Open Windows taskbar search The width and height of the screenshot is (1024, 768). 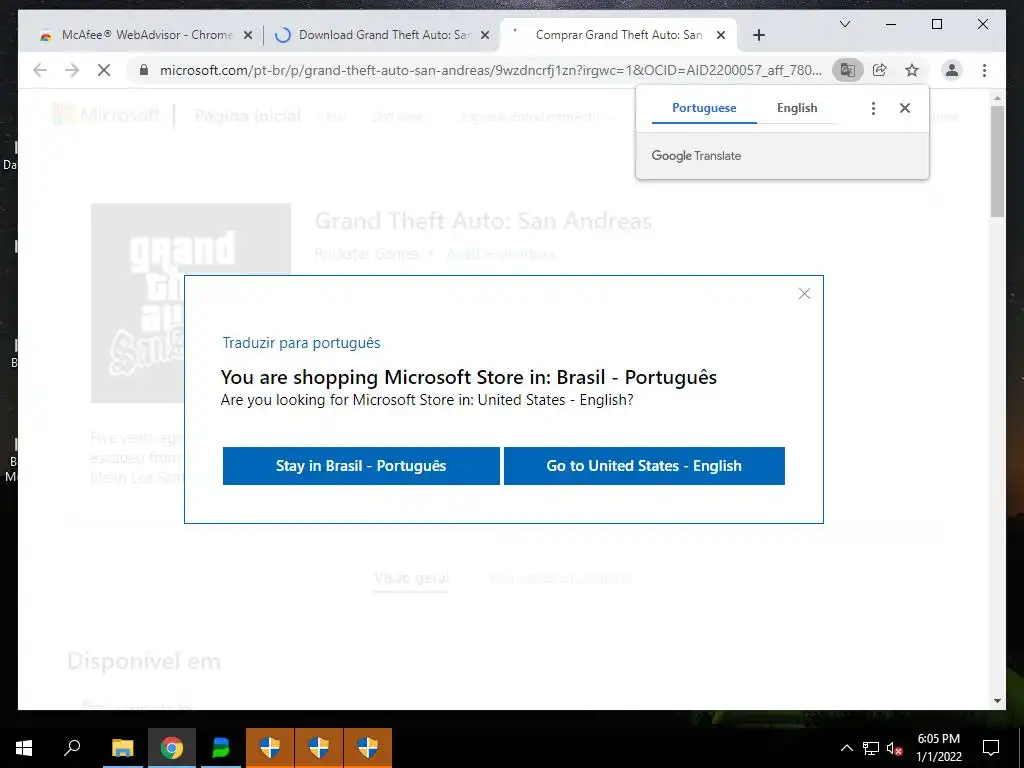tap(72, 748)
